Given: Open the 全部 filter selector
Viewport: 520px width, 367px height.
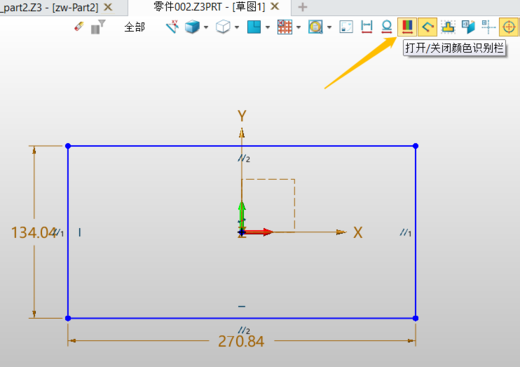Looking at the screenshot, I should tap(135, 27).
